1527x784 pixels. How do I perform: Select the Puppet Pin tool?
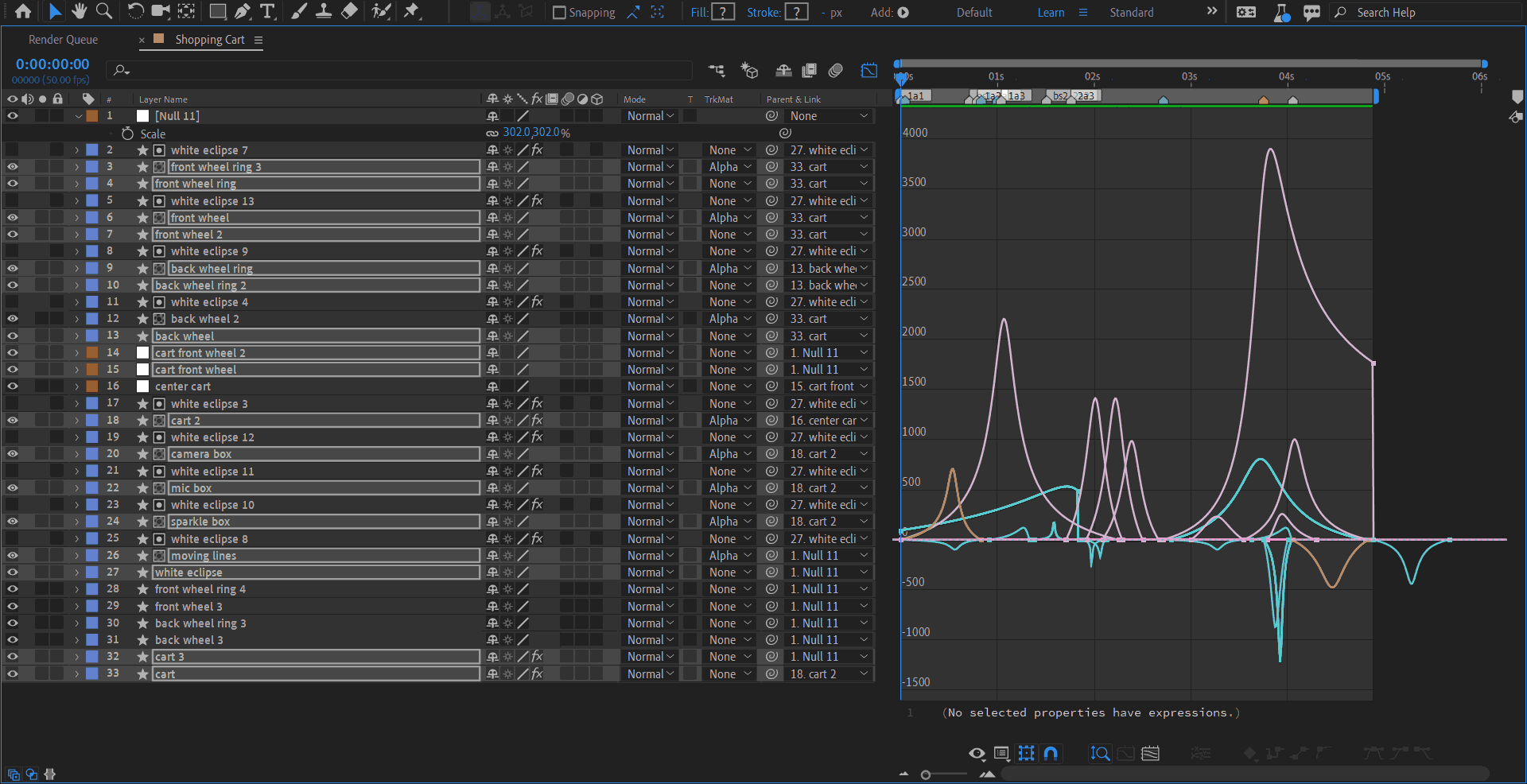[411, 11]
